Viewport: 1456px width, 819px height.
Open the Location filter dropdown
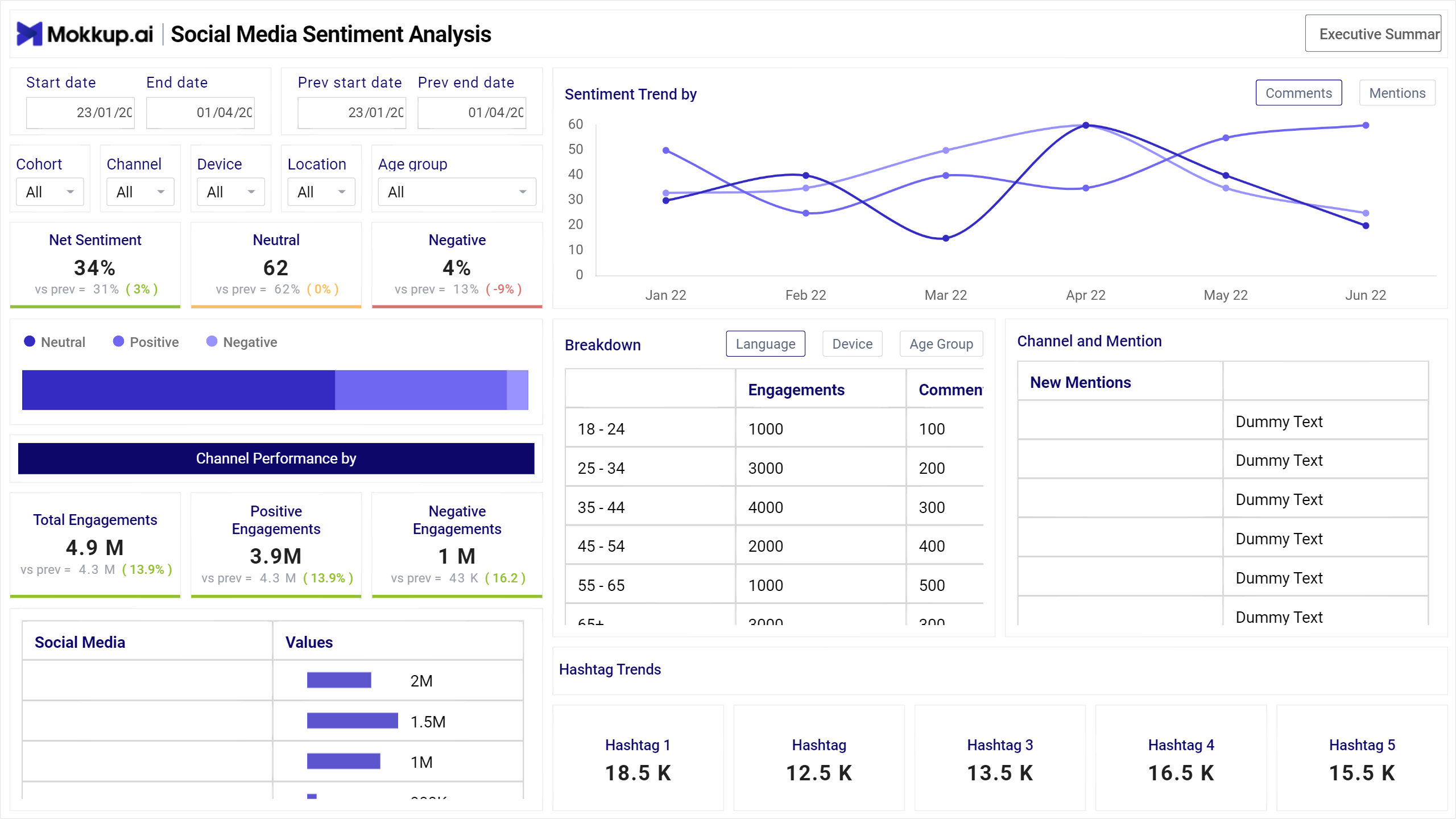coord(321,192)
